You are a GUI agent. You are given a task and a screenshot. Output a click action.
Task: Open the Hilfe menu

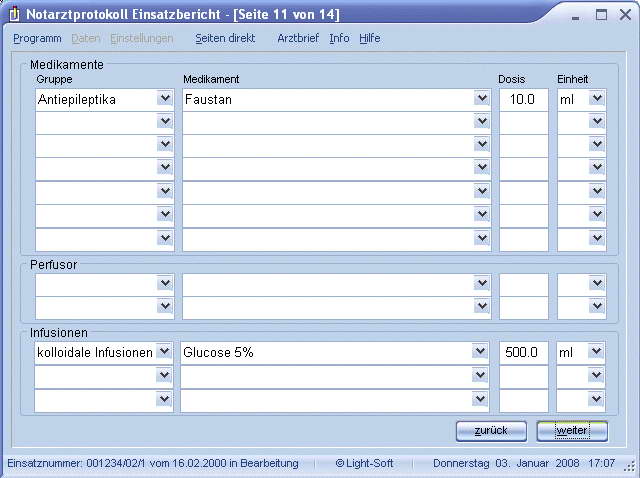tap(370, 38)
